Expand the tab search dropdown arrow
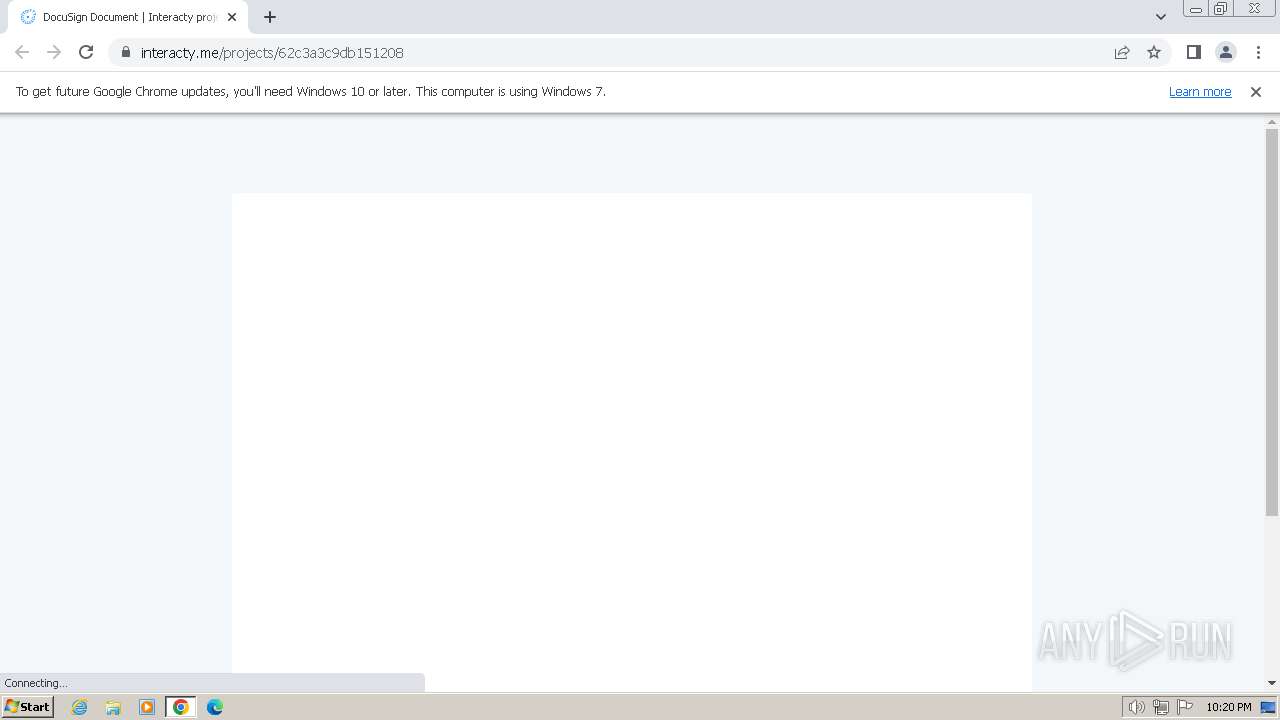Viewport: 1280px width, 720px height. point(1161,17)
